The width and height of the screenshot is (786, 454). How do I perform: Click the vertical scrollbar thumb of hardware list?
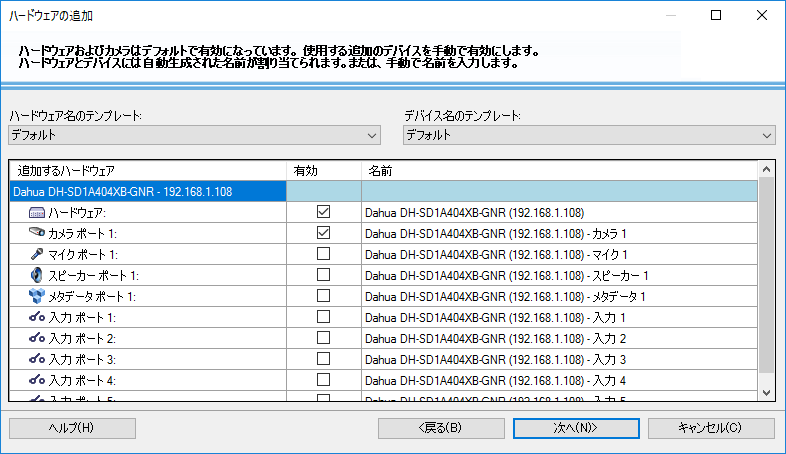[x=766, y=275]
